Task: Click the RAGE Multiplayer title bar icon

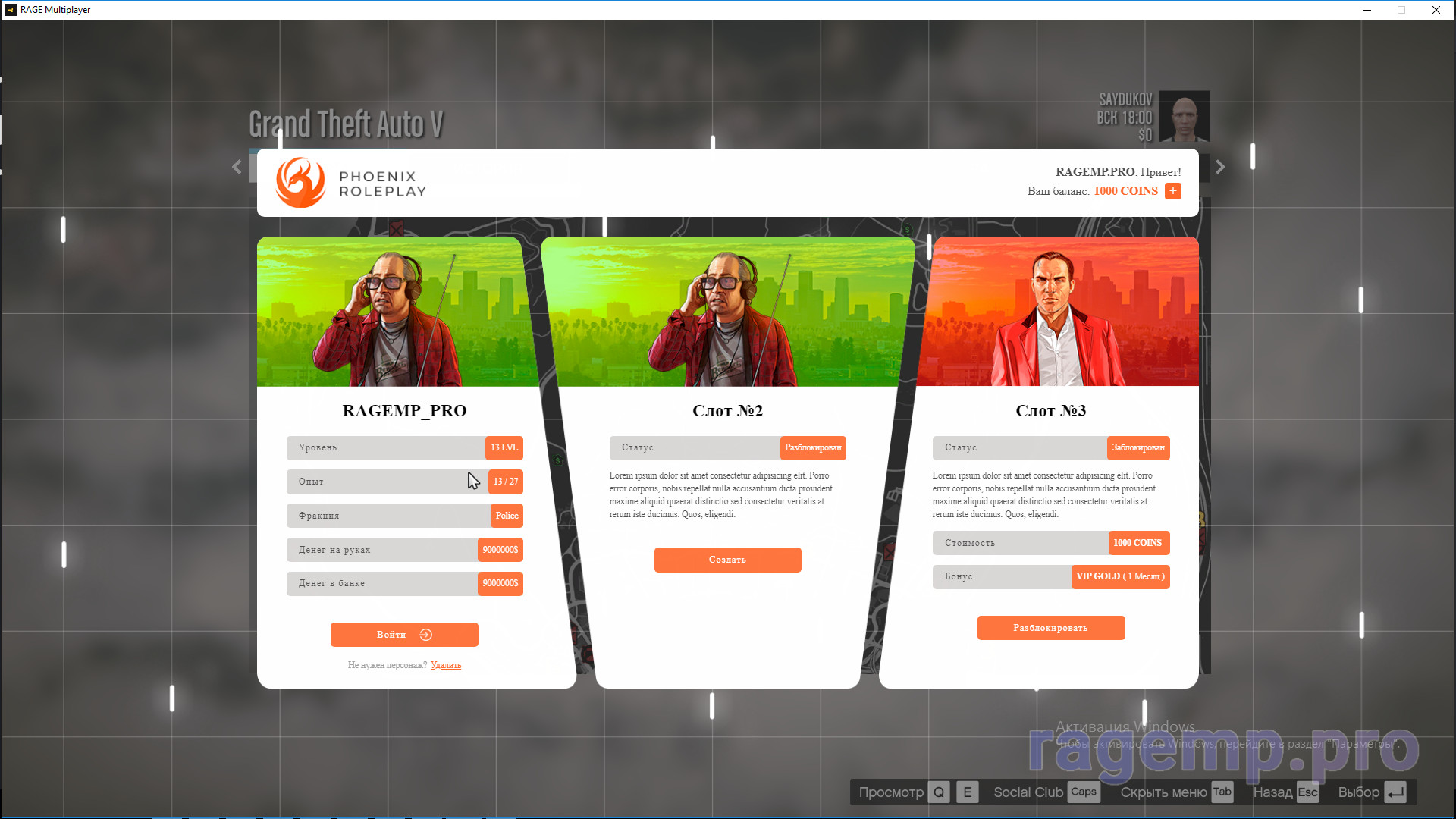Action: coord(10,10)
